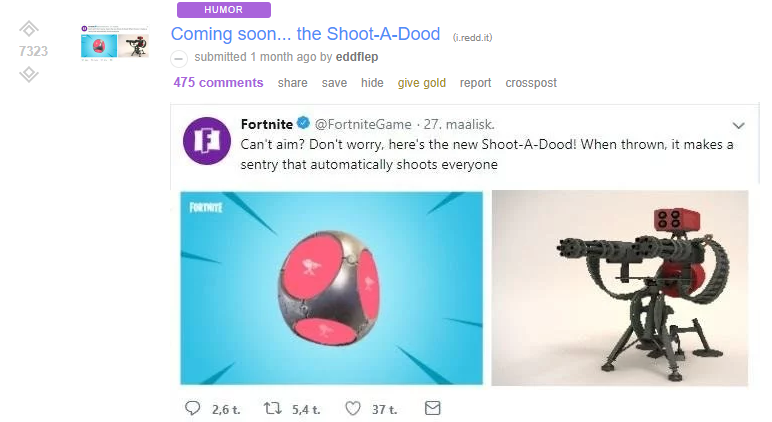Image resolution: width=772 pixels, height=422 pixels.
Task: Open the post thumbnail preview image
Action: coord(115,43)
